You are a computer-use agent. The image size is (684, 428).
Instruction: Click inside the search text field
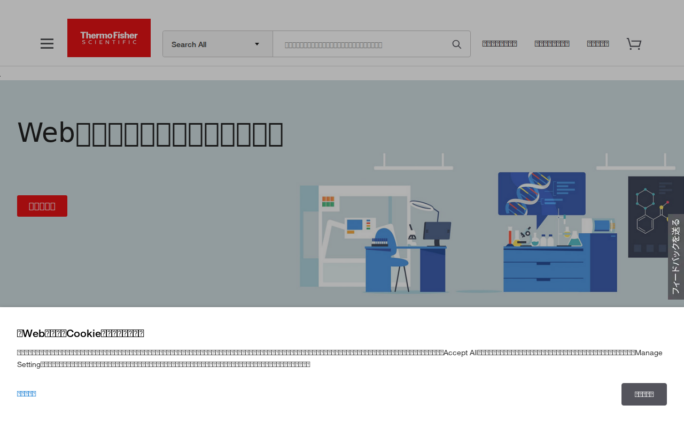pyautogui.click(x=360, y=44)
